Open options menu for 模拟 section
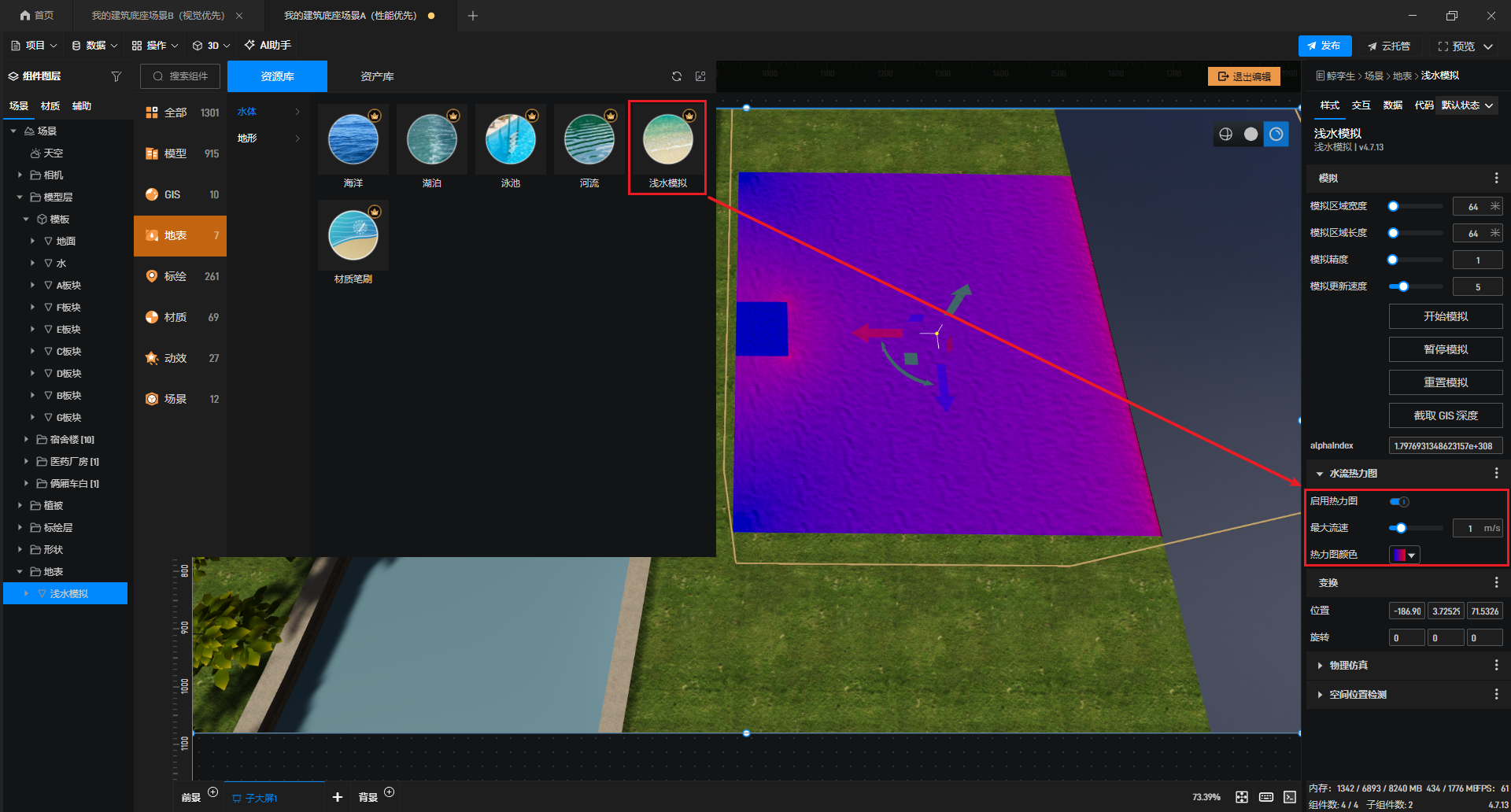This screenshot has width=1511, height=812. tap(1496, 179)
